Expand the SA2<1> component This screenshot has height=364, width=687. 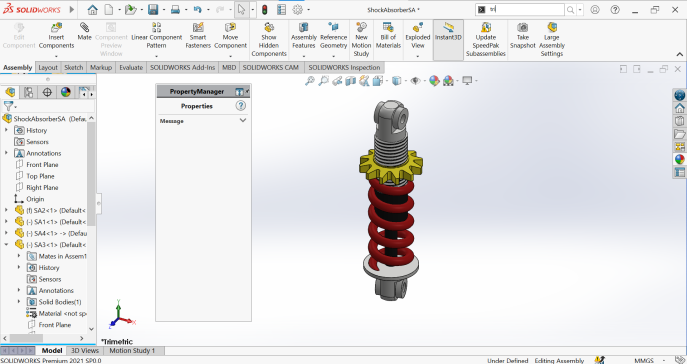pyautogui.click(x=6, y=210)
